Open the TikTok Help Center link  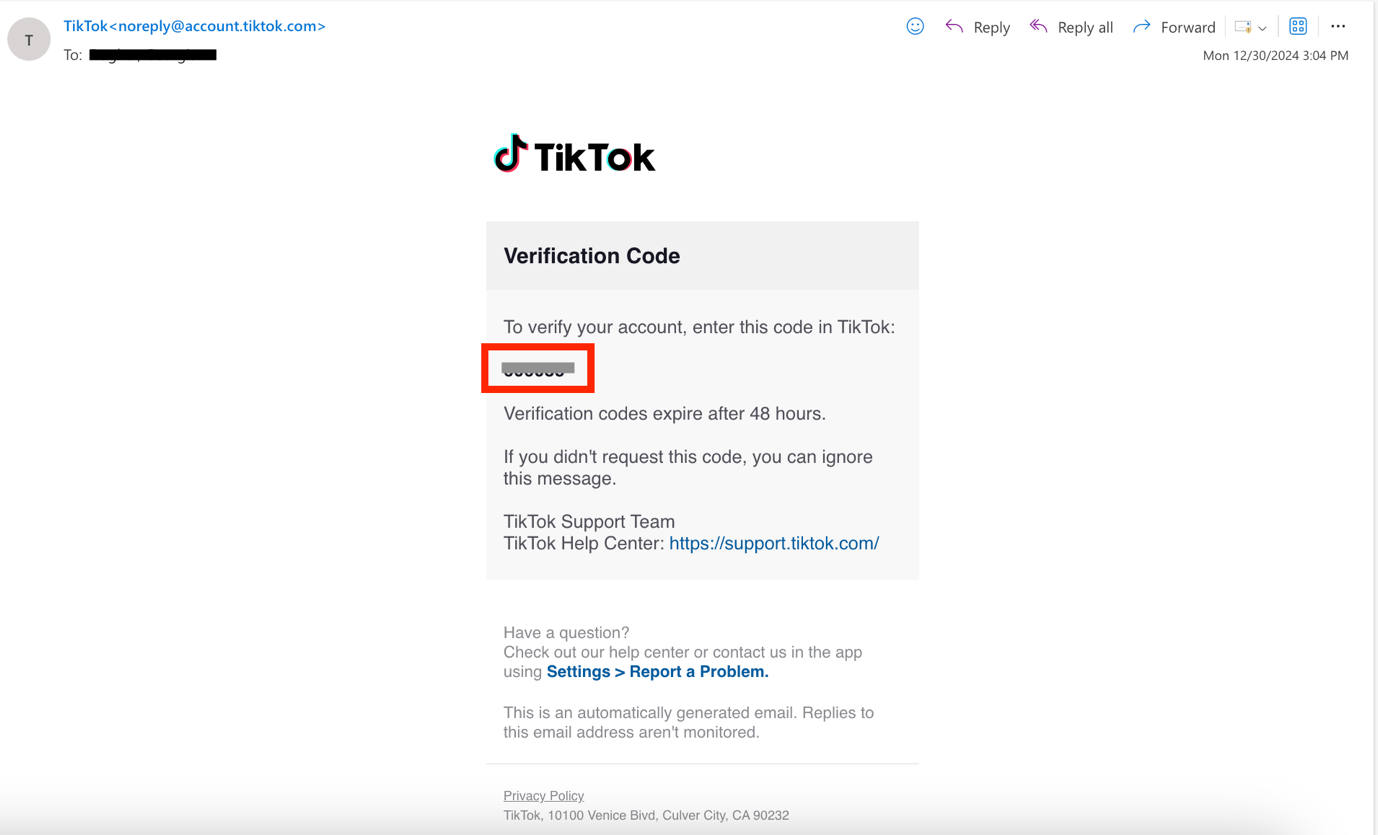[773, 543]
